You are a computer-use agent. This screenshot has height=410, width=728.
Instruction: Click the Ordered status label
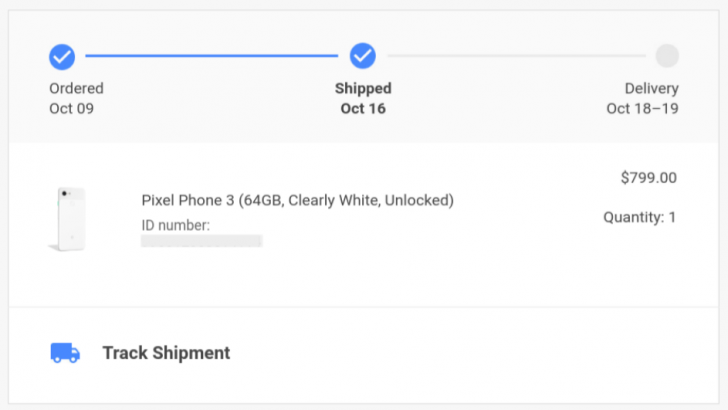pos(76,88)
